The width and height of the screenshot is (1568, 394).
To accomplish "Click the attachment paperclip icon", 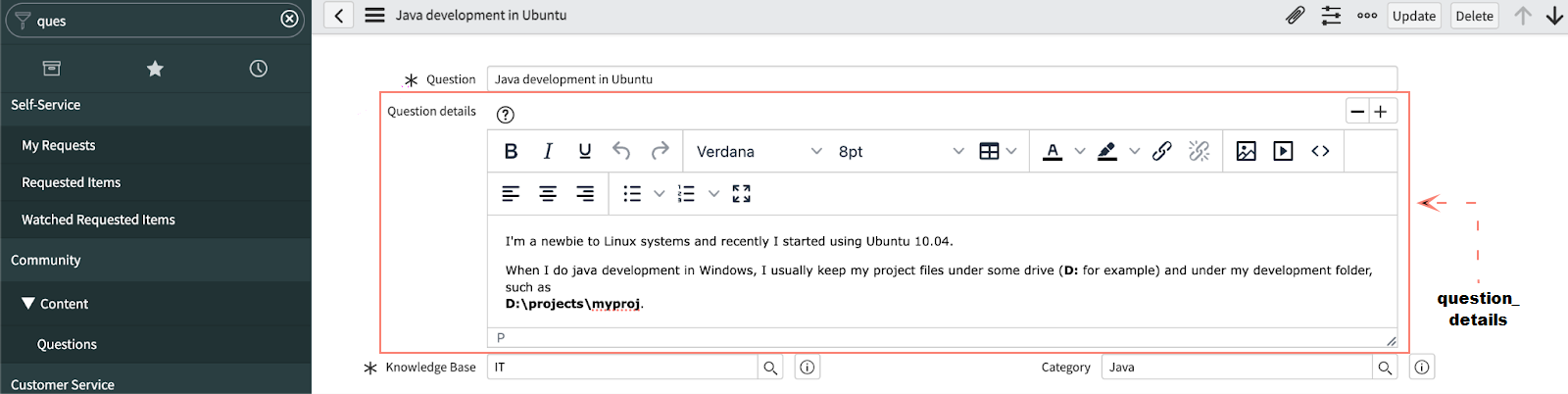I will tap(1295, 16).
